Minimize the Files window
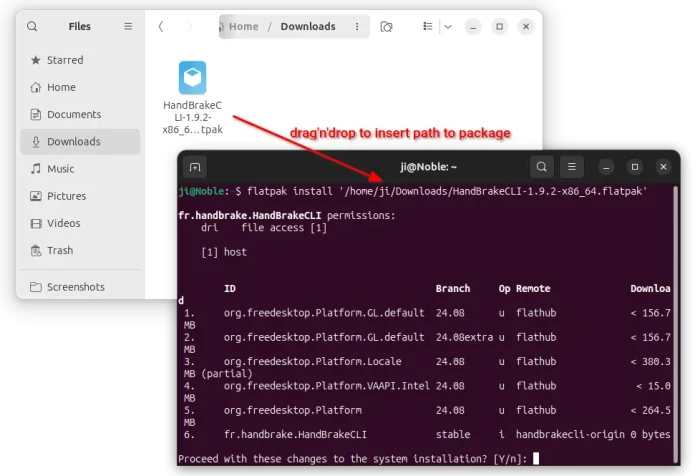The image size is (700, 476). coord(473,27)
